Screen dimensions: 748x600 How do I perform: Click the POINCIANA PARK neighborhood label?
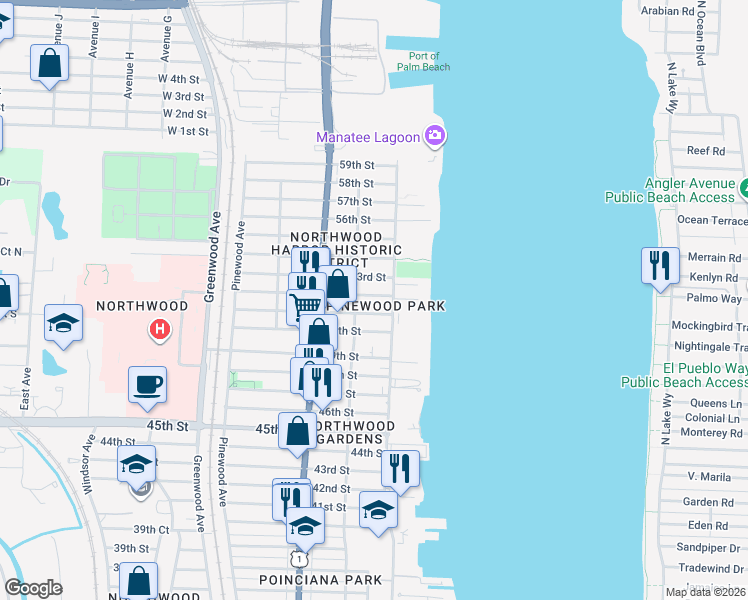(321, 580)
